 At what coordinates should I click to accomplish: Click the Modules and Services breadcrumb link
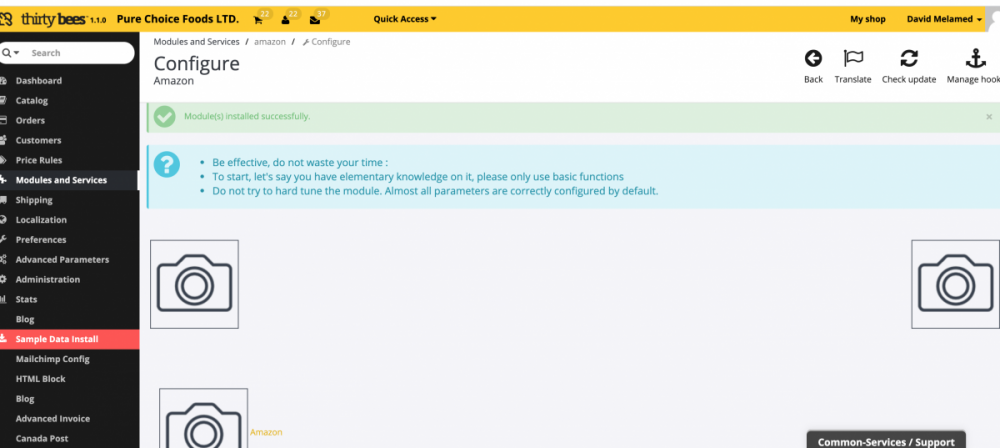tap(196, 42)
